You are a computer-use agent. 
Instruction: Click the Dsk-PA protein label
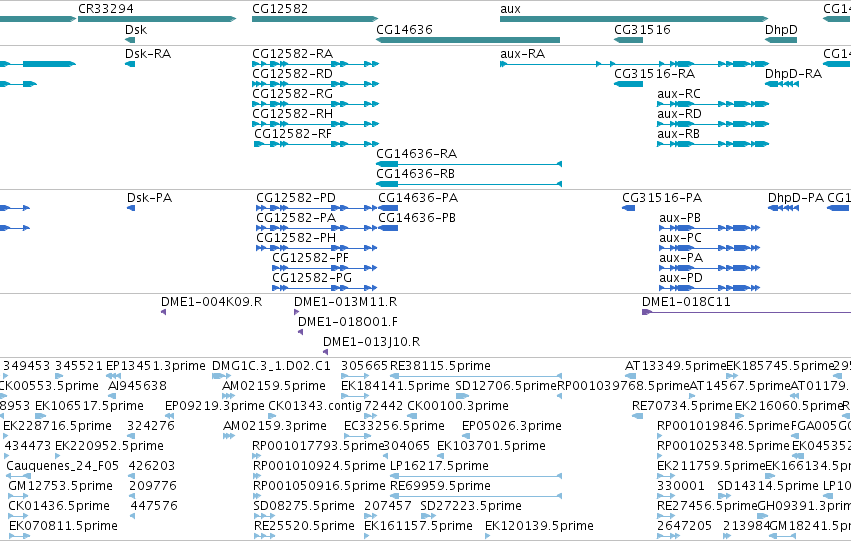point(149,198)
